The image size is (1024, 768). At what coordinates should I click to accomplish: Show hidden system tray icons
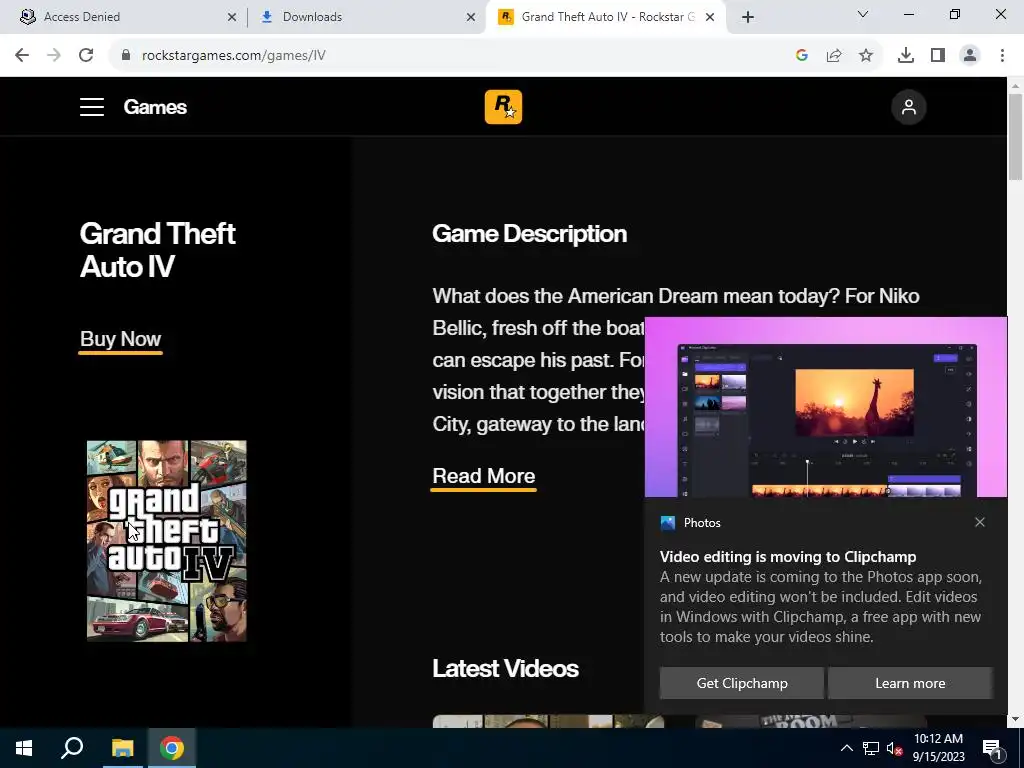pos(846,748)
